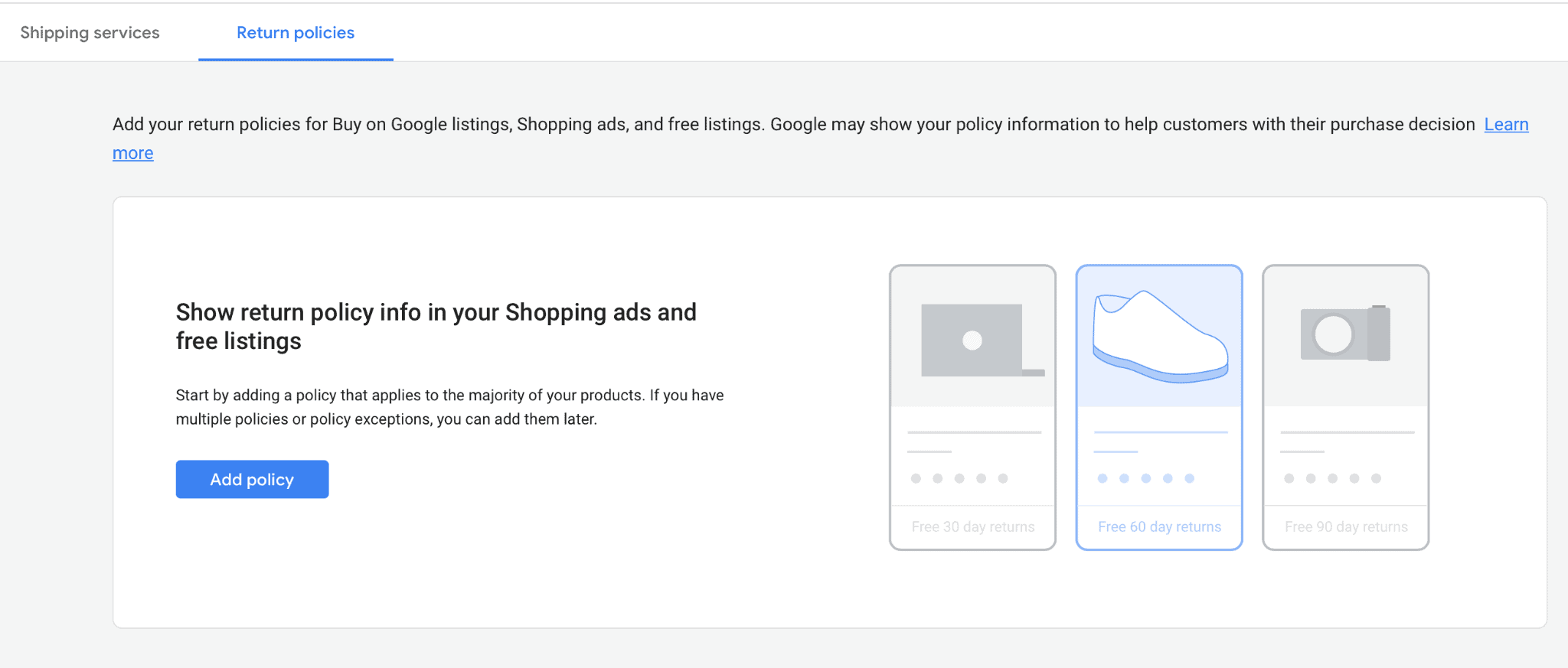Select the Return policies tab
This screenshot has width=1568, height=668.
coord(296,32)
